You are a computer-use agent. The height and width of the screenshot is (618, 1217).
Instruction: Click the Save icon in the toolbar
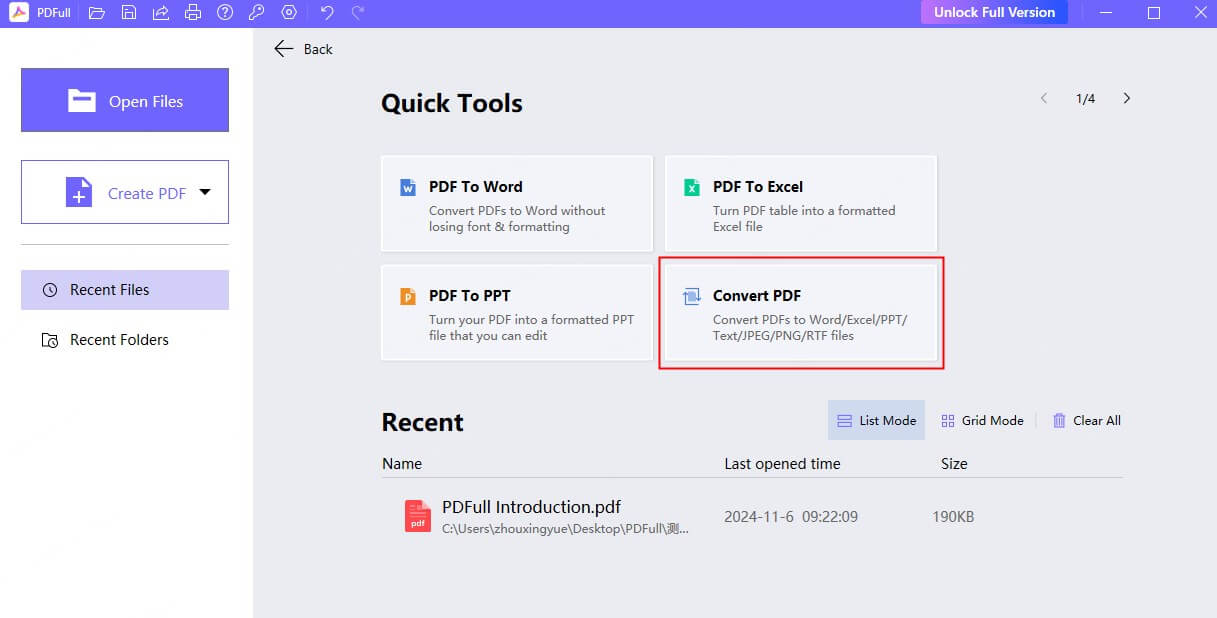tap(128, 13)
